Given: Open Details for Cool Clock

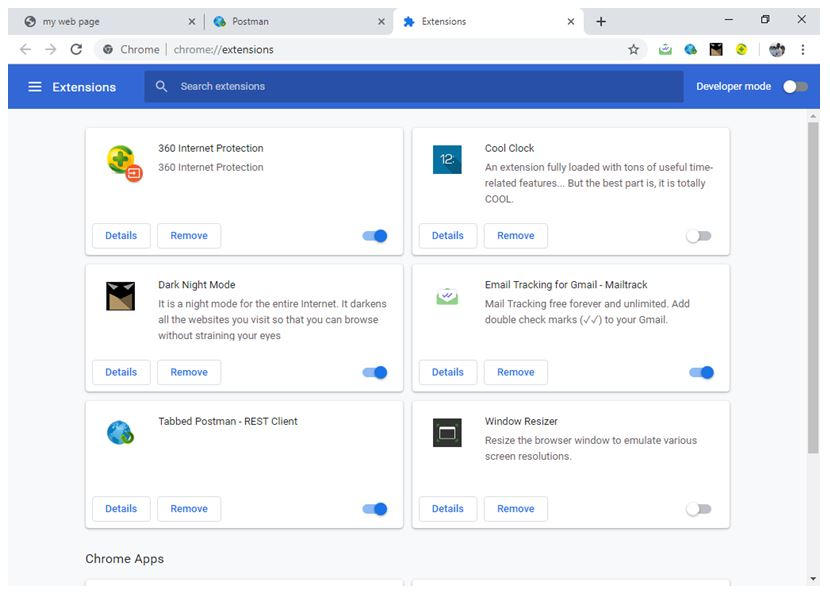Looking at the screenshot, I should (448, 236).
